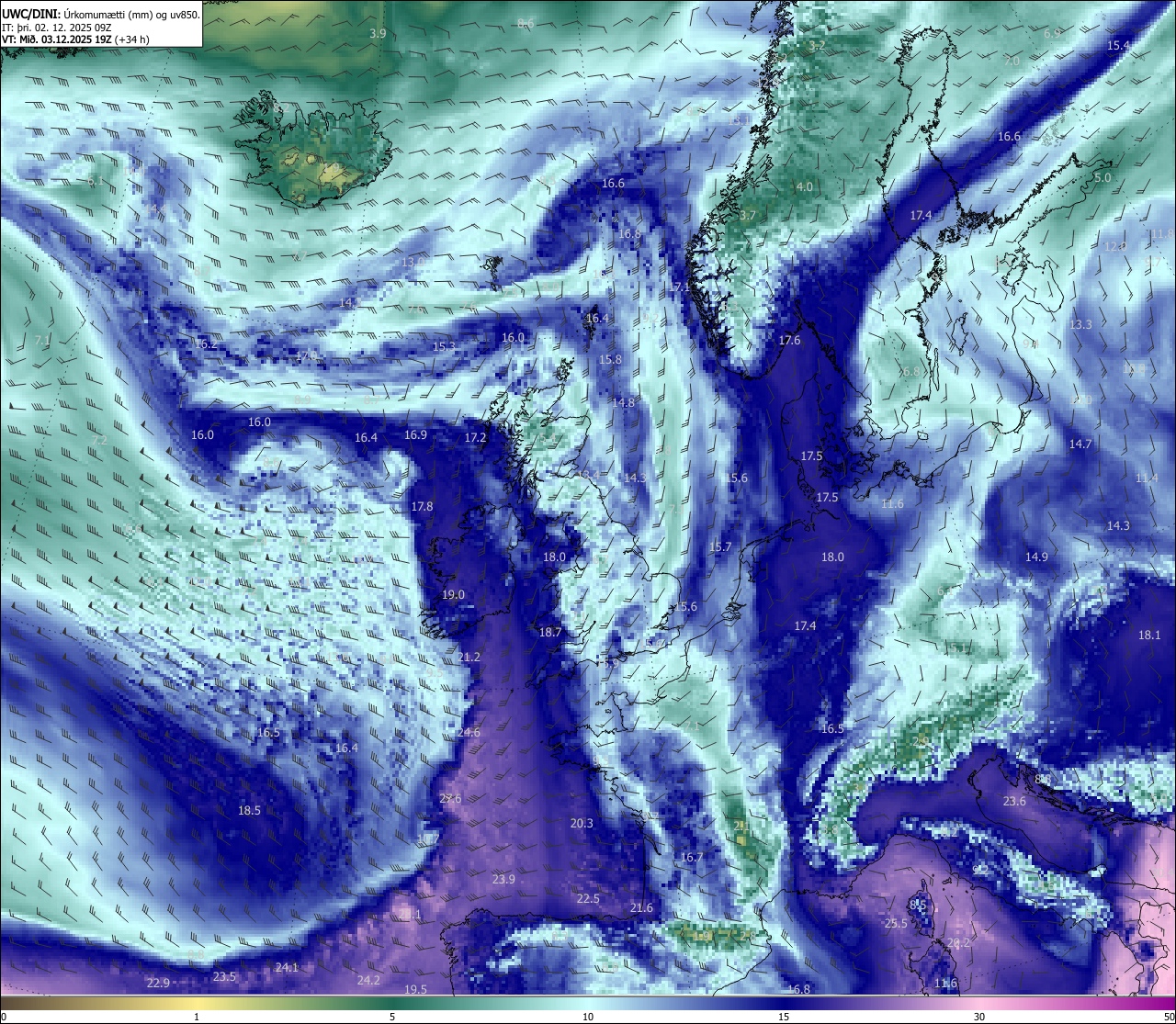1176x1024 pixels.
Task: Click the 22.9 value label on the map
Action: coord(158,984)
